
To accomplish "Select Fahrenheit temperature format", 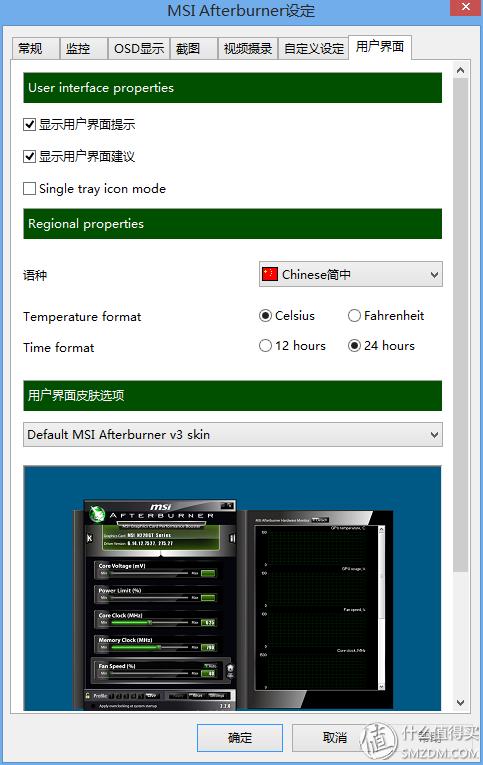I will [354, 316].
